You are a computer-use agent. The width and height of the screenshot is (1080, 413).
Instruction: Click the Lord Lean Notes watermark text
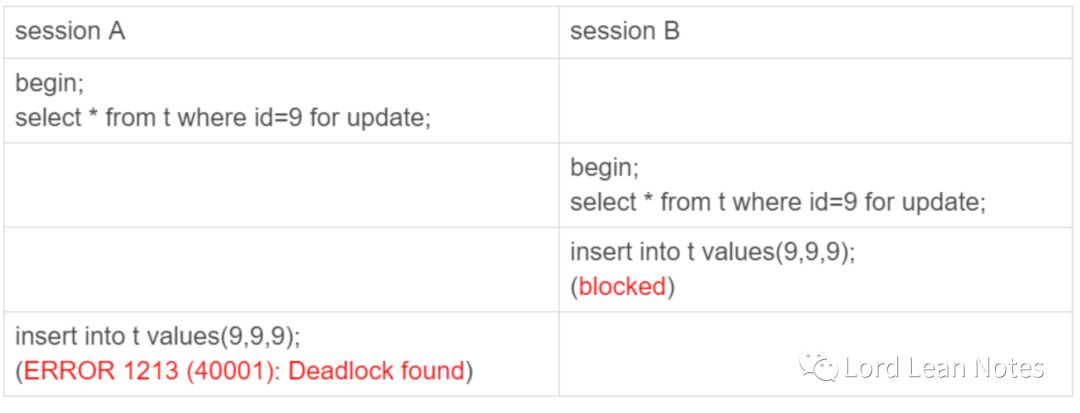944,369
